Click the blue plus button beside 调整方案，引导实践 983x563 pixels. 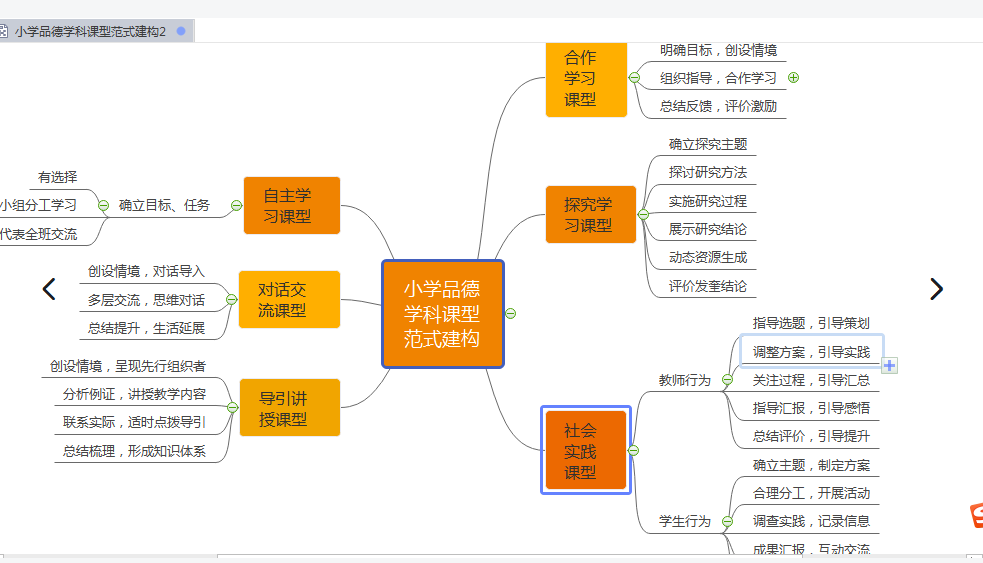(x=889, y=366)
